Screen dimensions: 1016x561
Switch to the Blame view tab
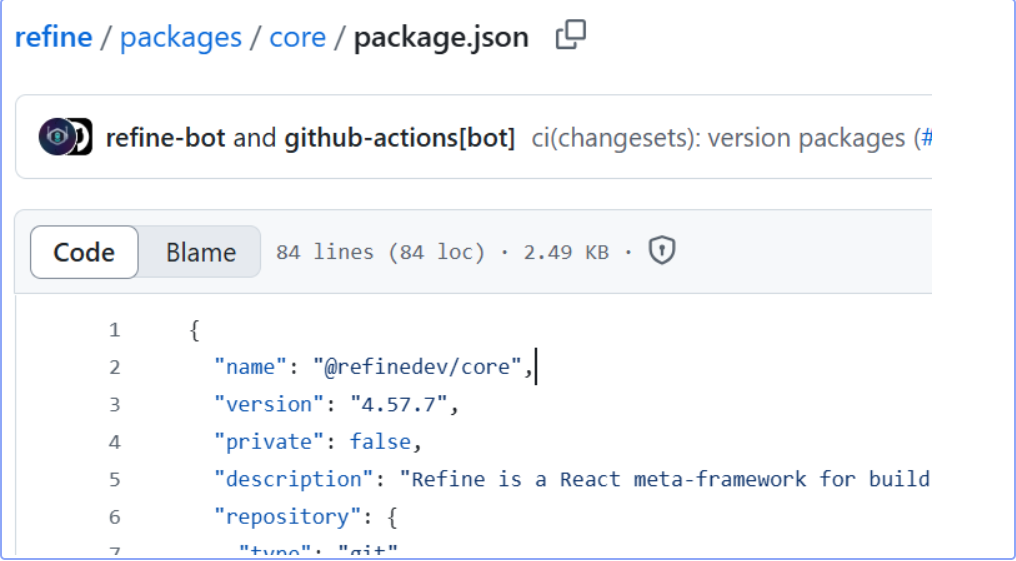click(x=201, y=252)
